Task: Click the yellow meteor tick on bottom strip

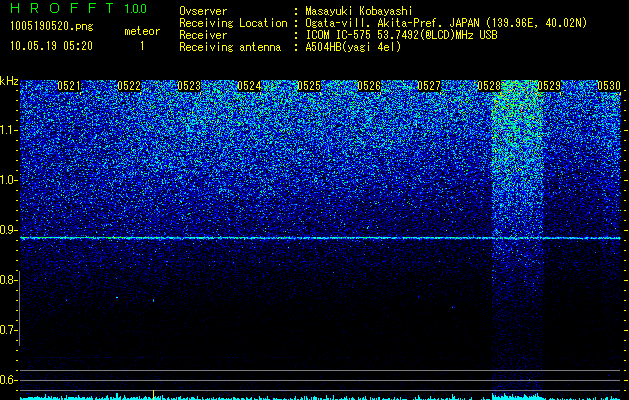Action: coord(153,394)
